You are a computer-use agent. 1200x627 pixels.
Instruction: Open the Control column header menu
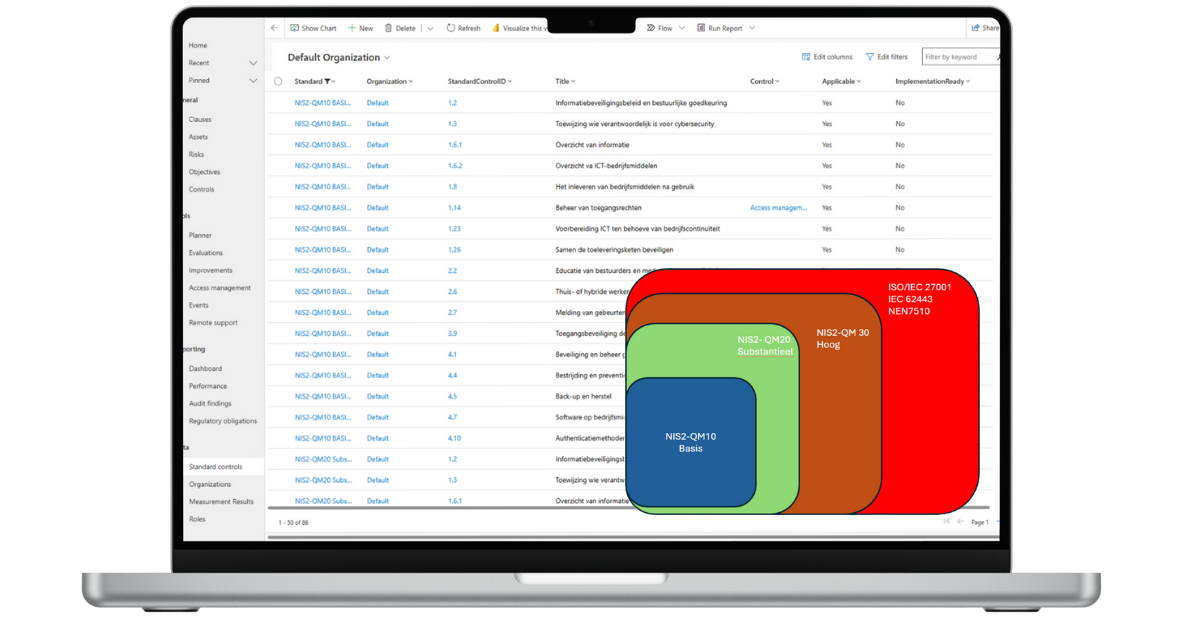point(765,81)
